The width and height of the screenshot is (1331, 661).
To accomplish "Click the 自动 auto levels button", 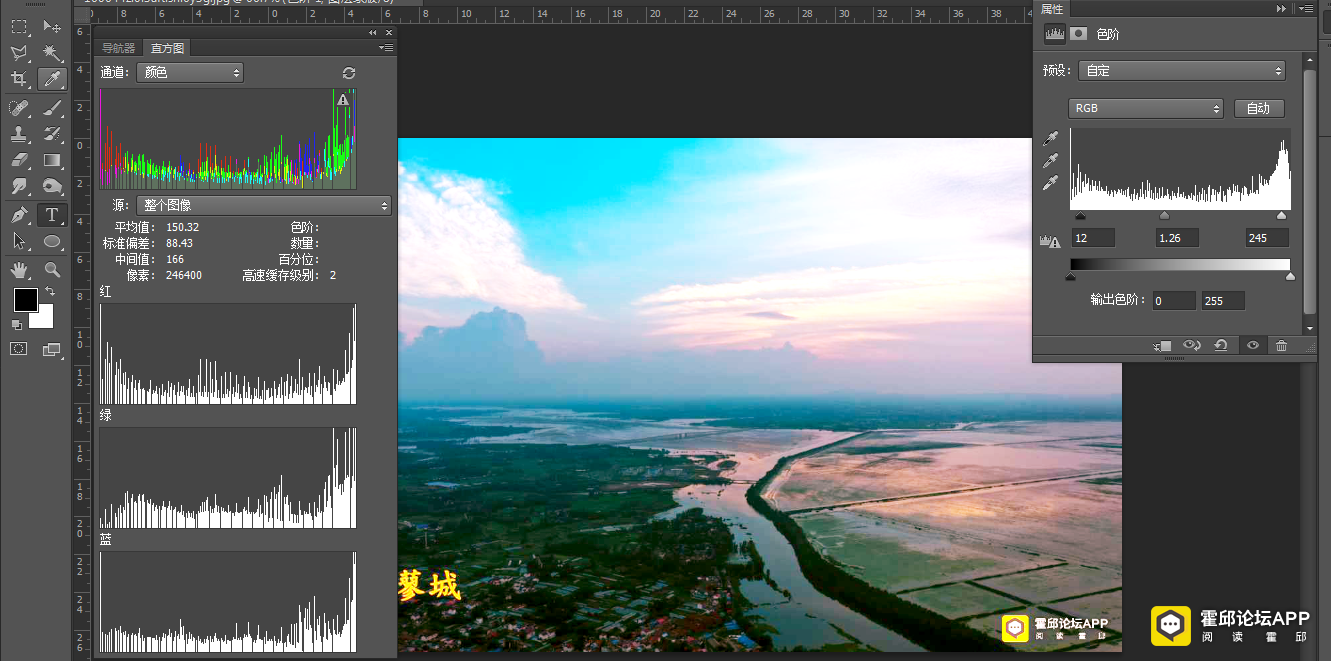I will tap(1258, 108).
